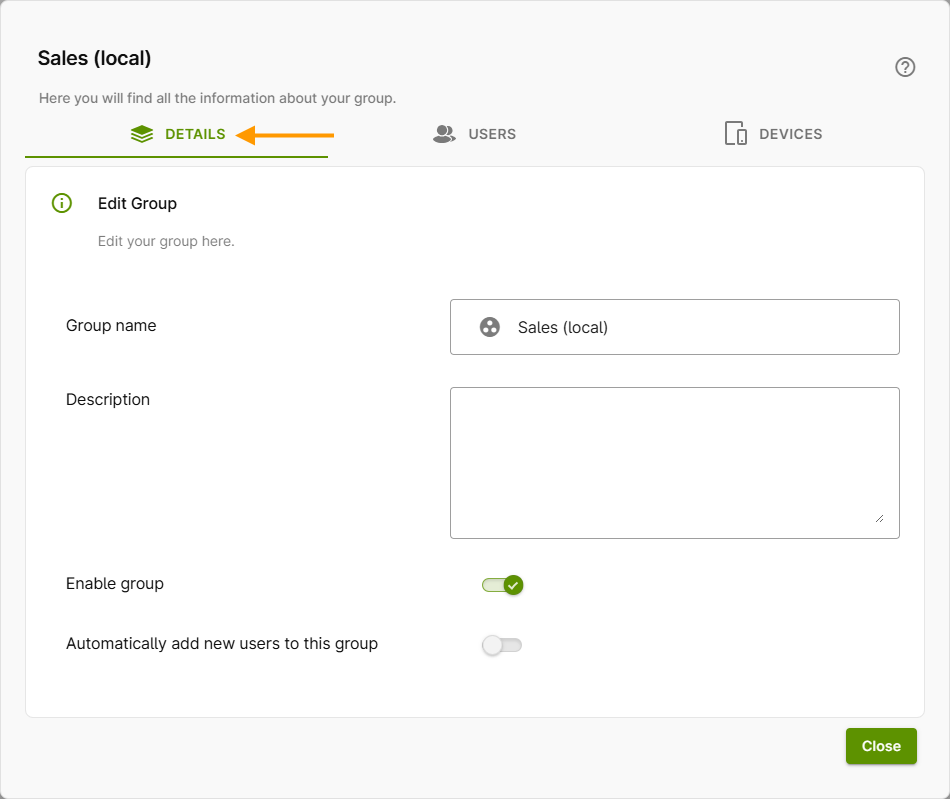This screenshot has width=950, height=799.
Task: Click the green info icon near Edit Group
Action: (x=61, y=203)
